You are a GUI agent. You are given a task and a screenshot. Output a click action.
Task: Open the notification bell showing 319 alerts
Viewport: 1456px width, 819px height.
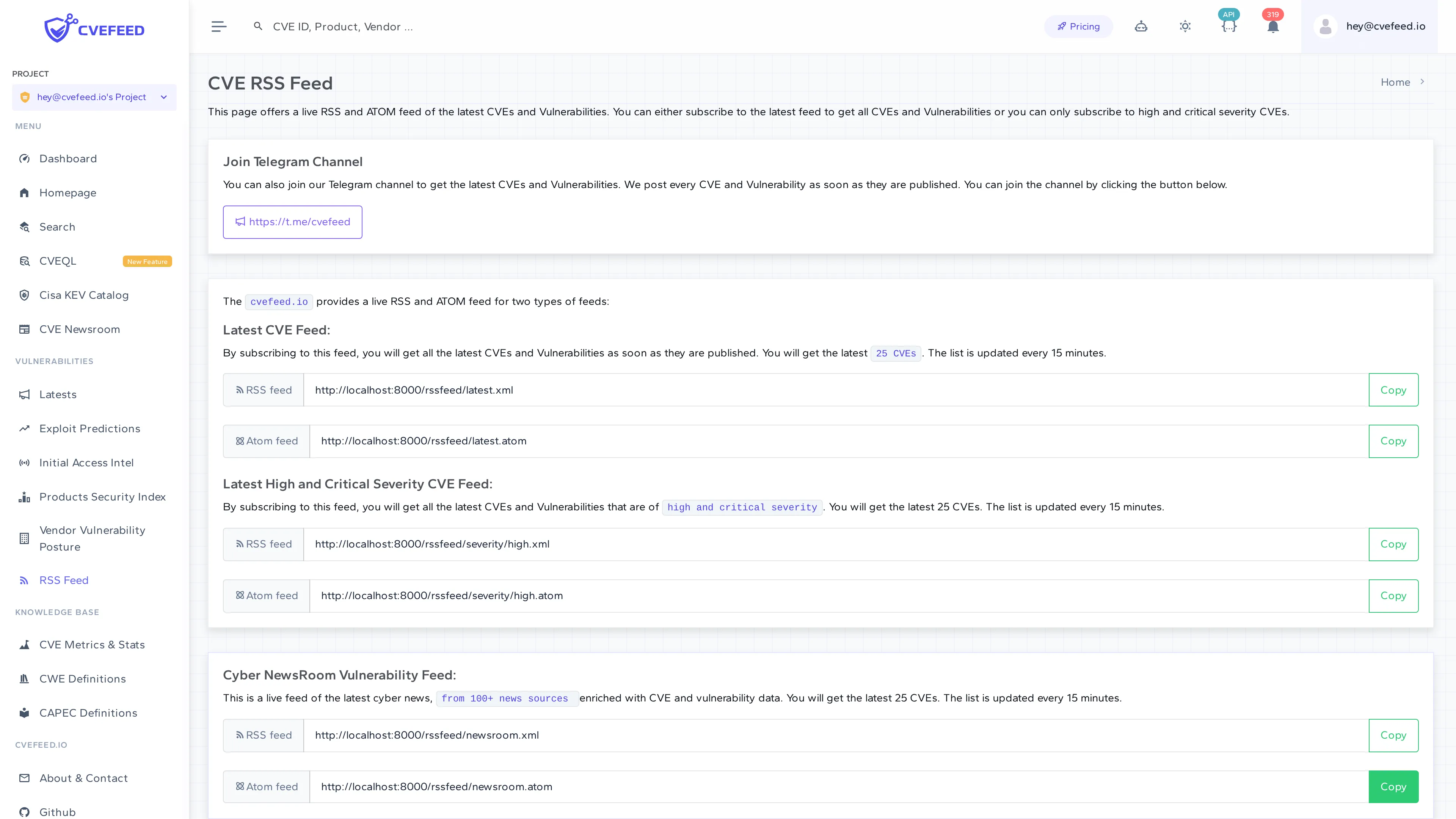pyautogui.click(x=1273, y=26)
